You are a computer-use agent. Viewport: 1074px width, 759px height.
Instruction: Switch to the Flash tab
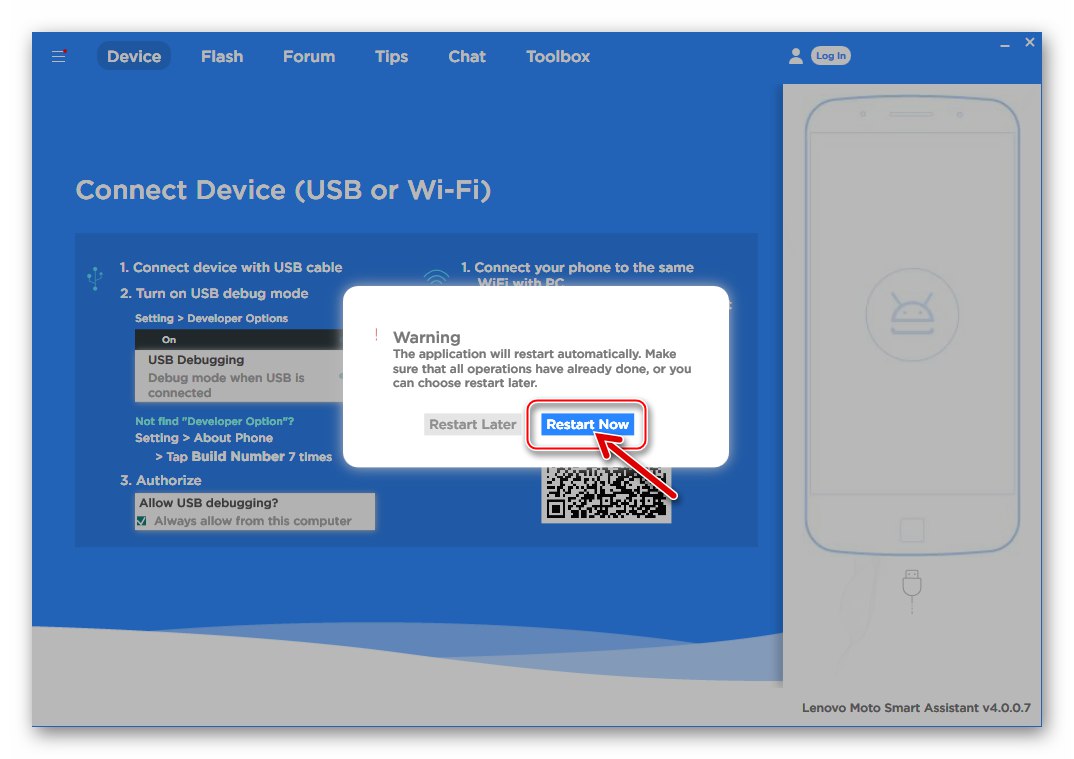[x=222, y=56]
